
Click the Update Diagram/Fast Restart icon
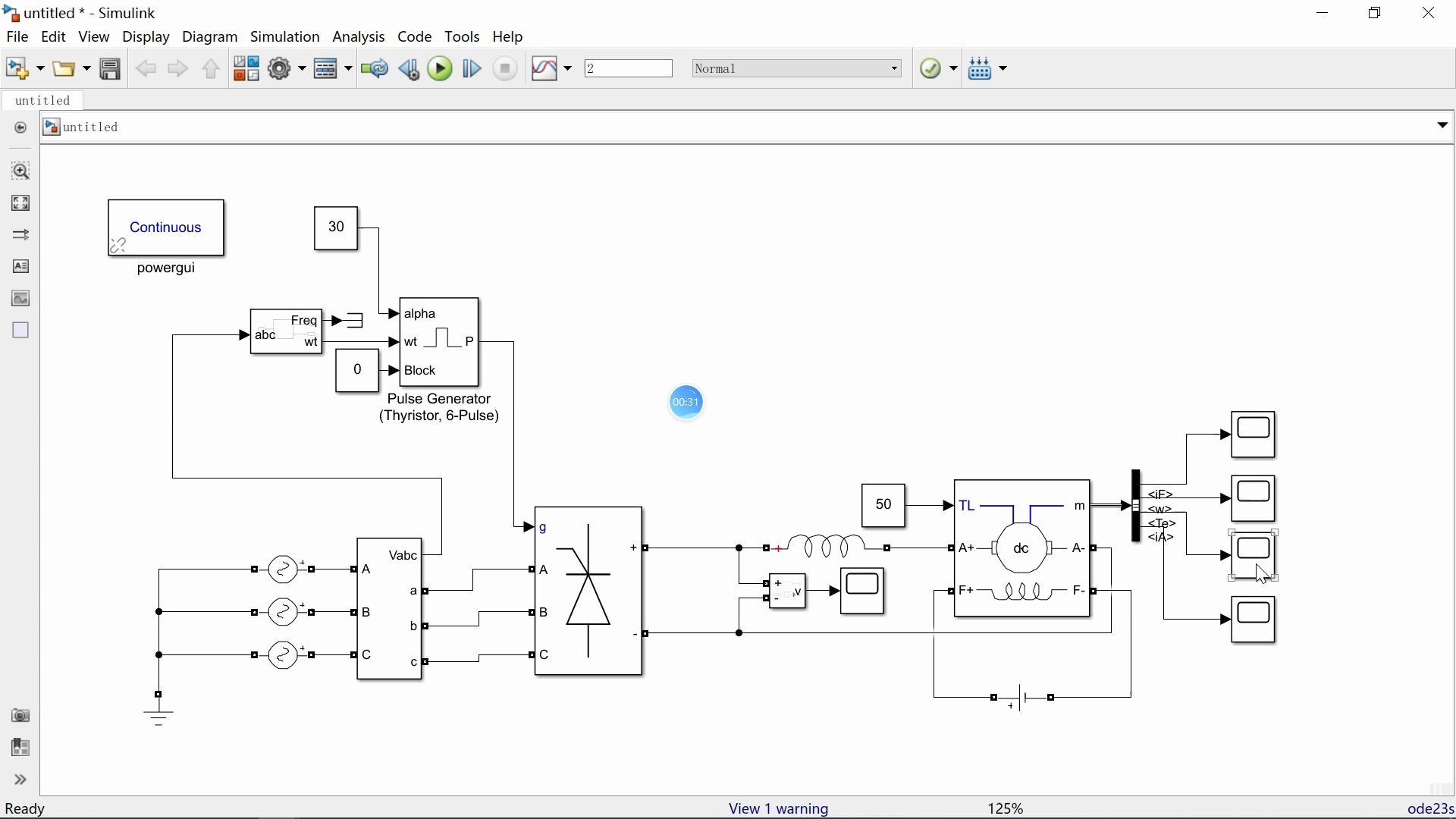click(375, 69)
